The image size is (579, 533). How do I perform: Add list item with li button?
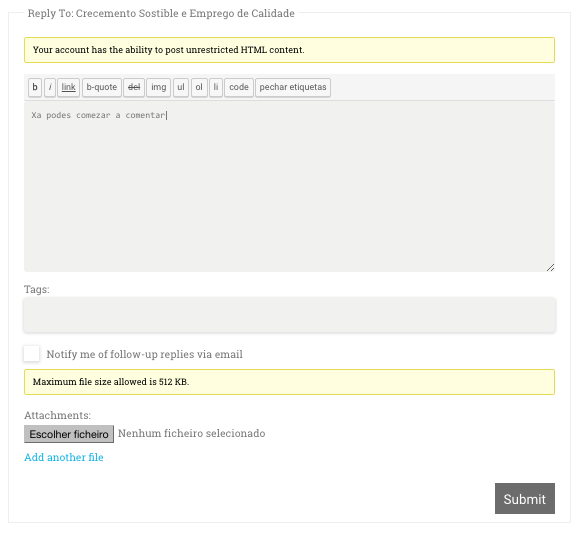point(216,88)
